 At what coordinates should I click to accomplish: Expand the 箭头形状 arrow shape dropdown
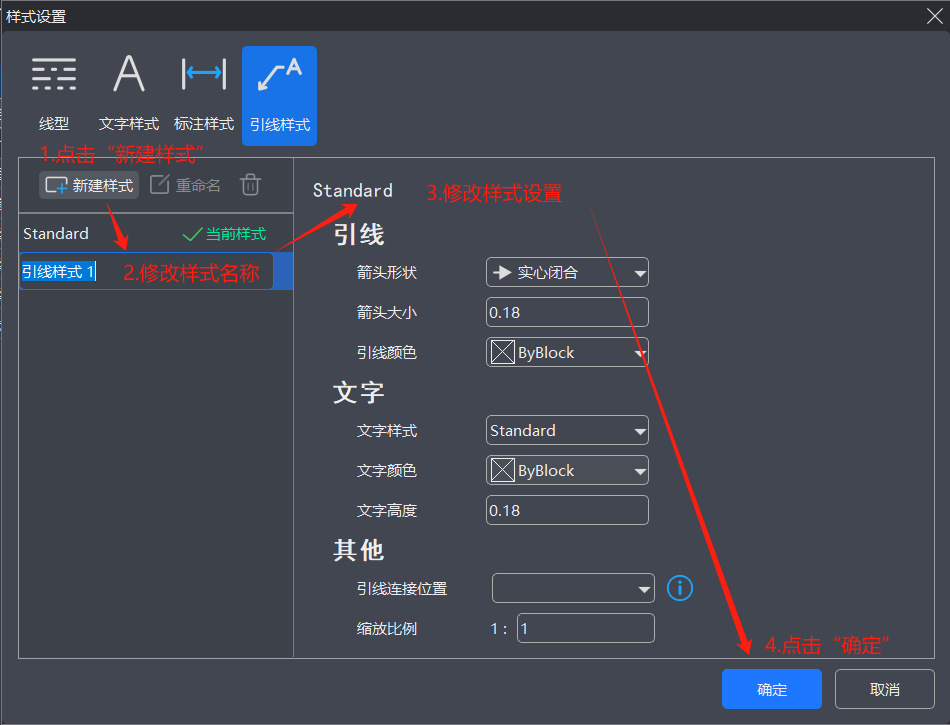coord(567,272)
